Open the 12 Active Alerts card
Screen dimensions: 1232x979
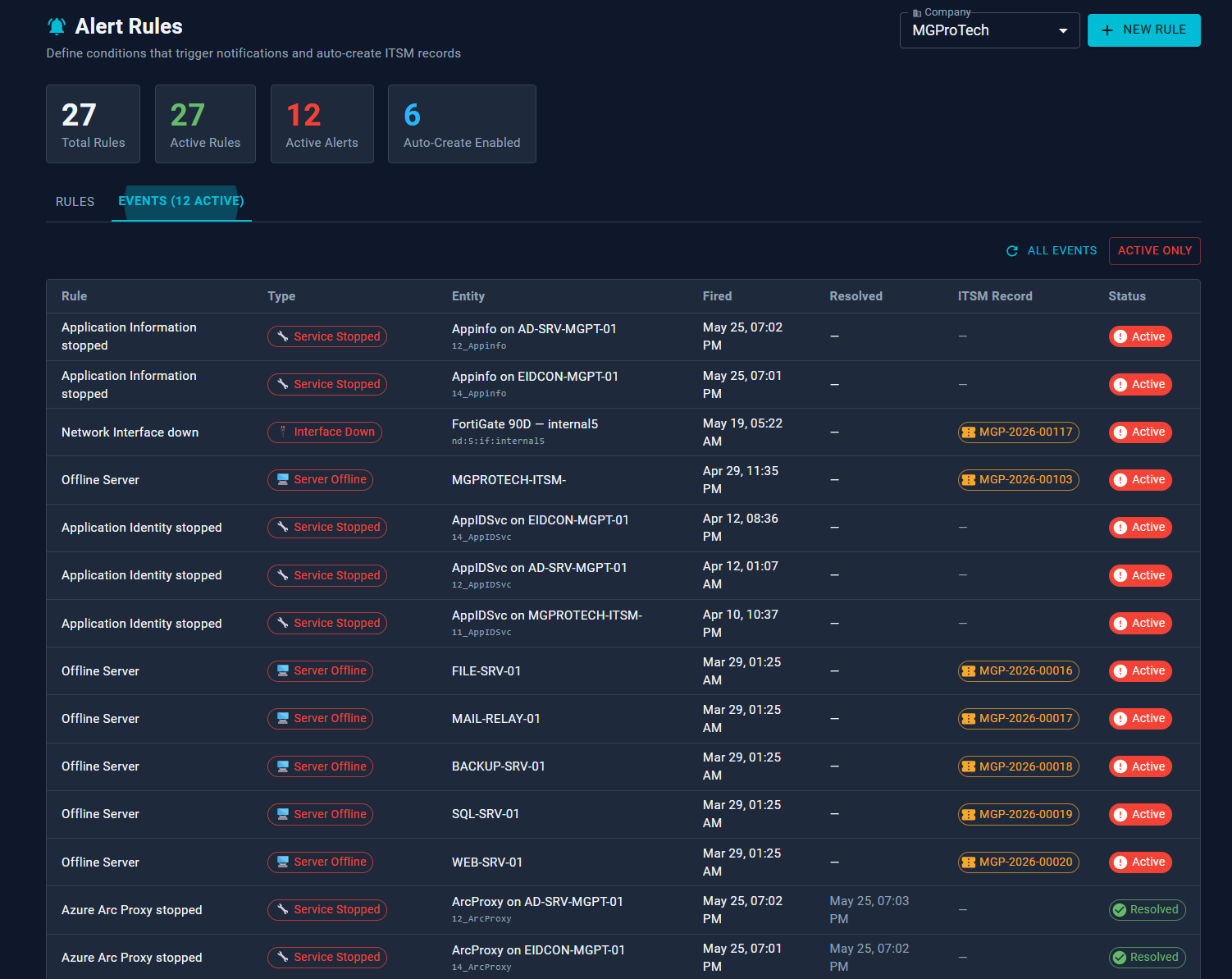(322, 124)
